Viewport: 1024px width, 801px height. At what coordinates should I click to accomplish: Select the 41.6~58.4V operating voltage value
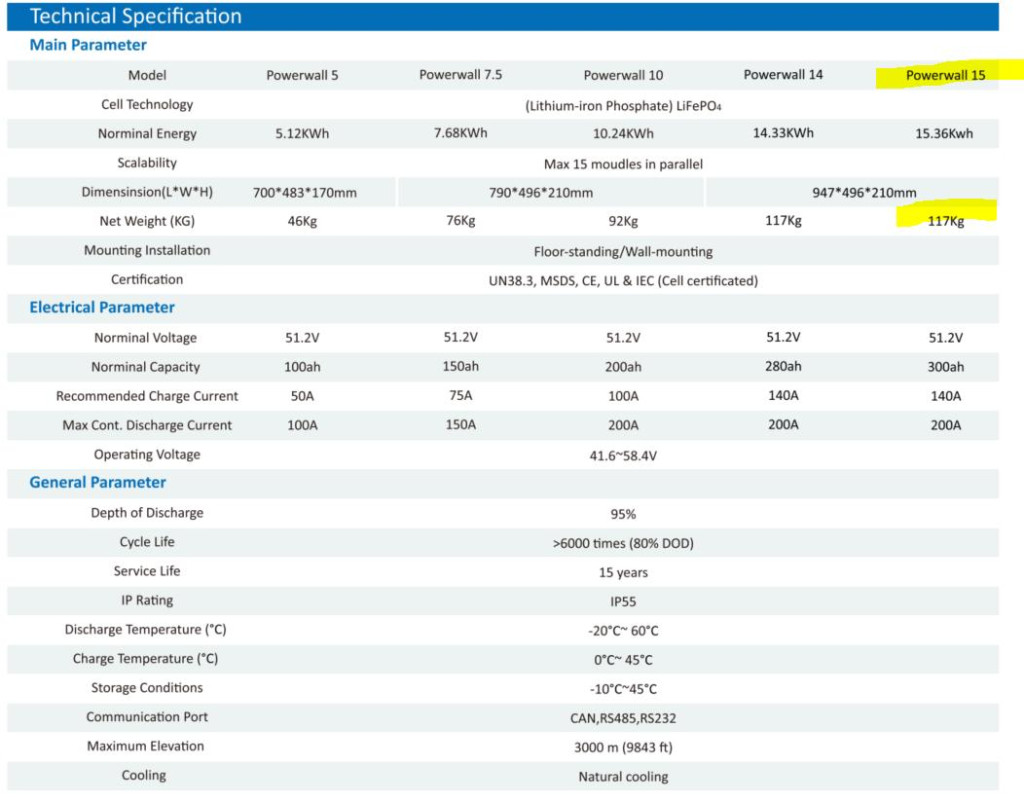[623, 456]
